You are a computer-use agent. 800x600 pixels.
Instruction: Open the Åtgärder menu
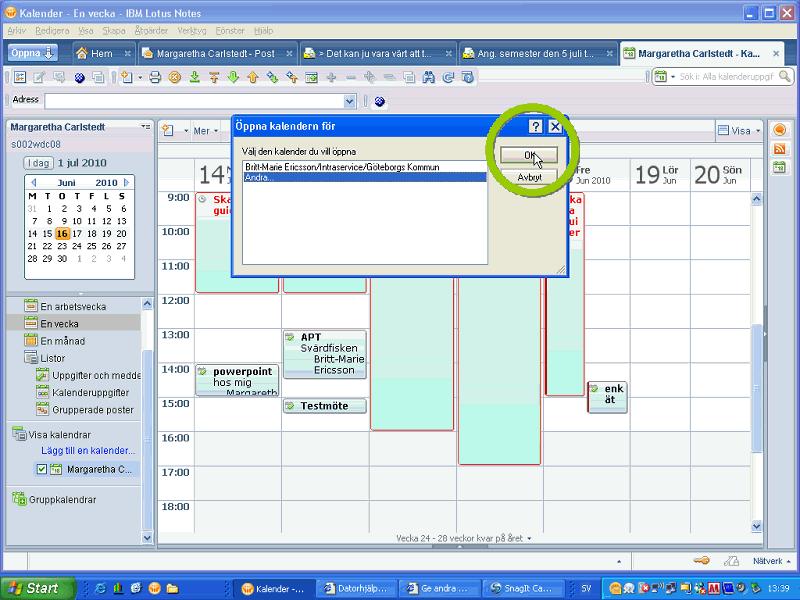[x=152, y=31]
